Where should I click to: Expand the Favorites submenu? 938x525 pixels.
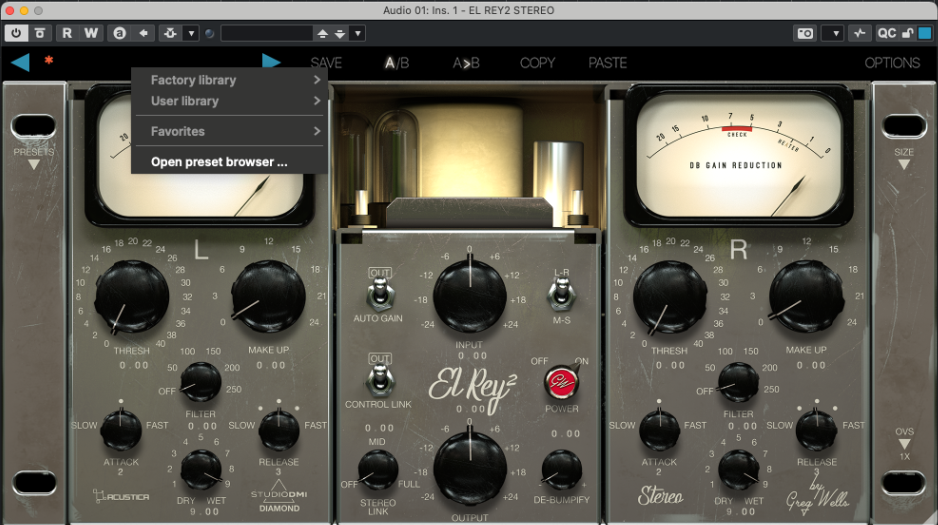[x=230, y=131]
